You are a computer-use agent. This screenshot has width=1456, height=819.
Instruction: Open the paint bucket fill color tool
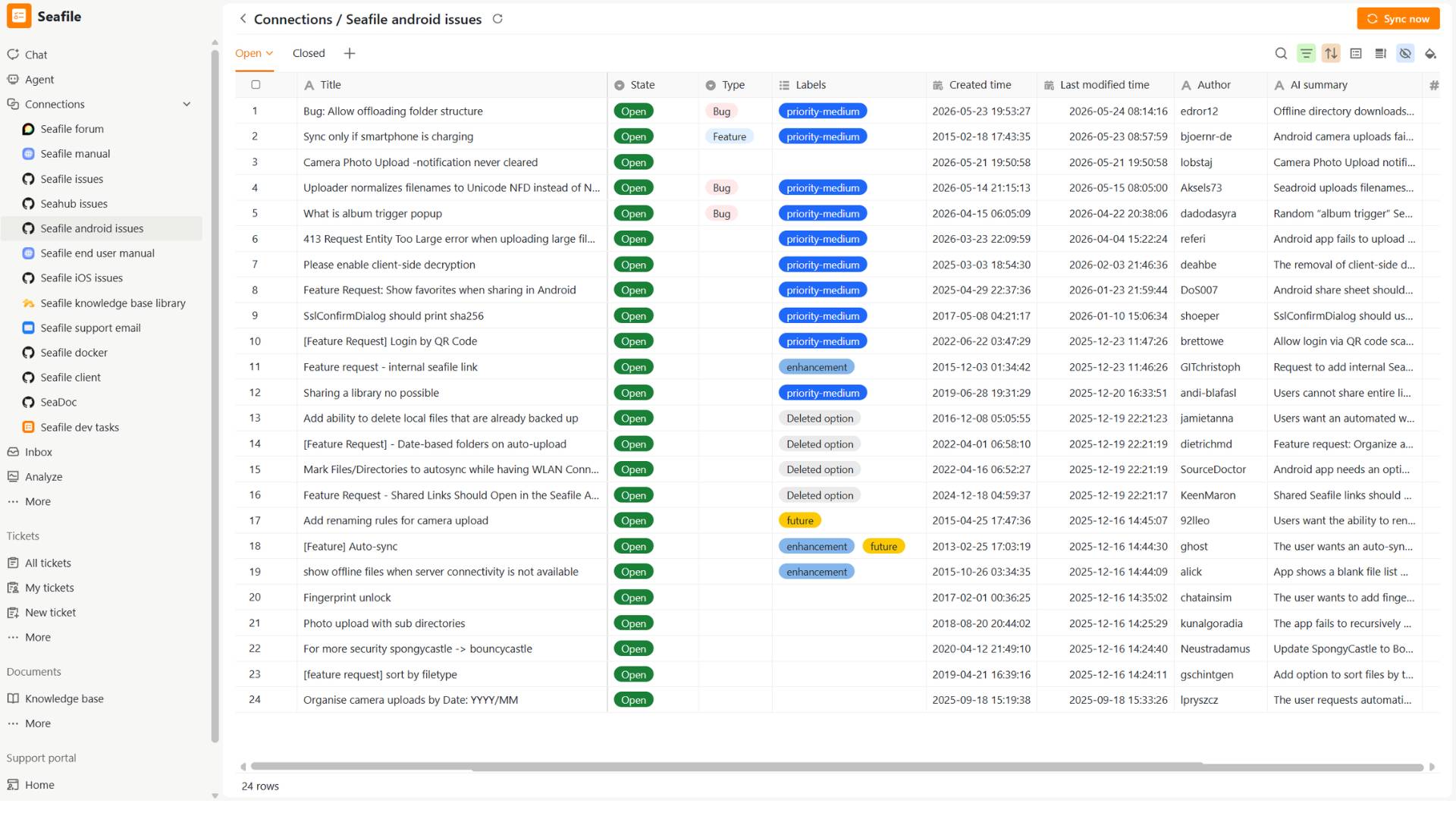[1430, 53]
